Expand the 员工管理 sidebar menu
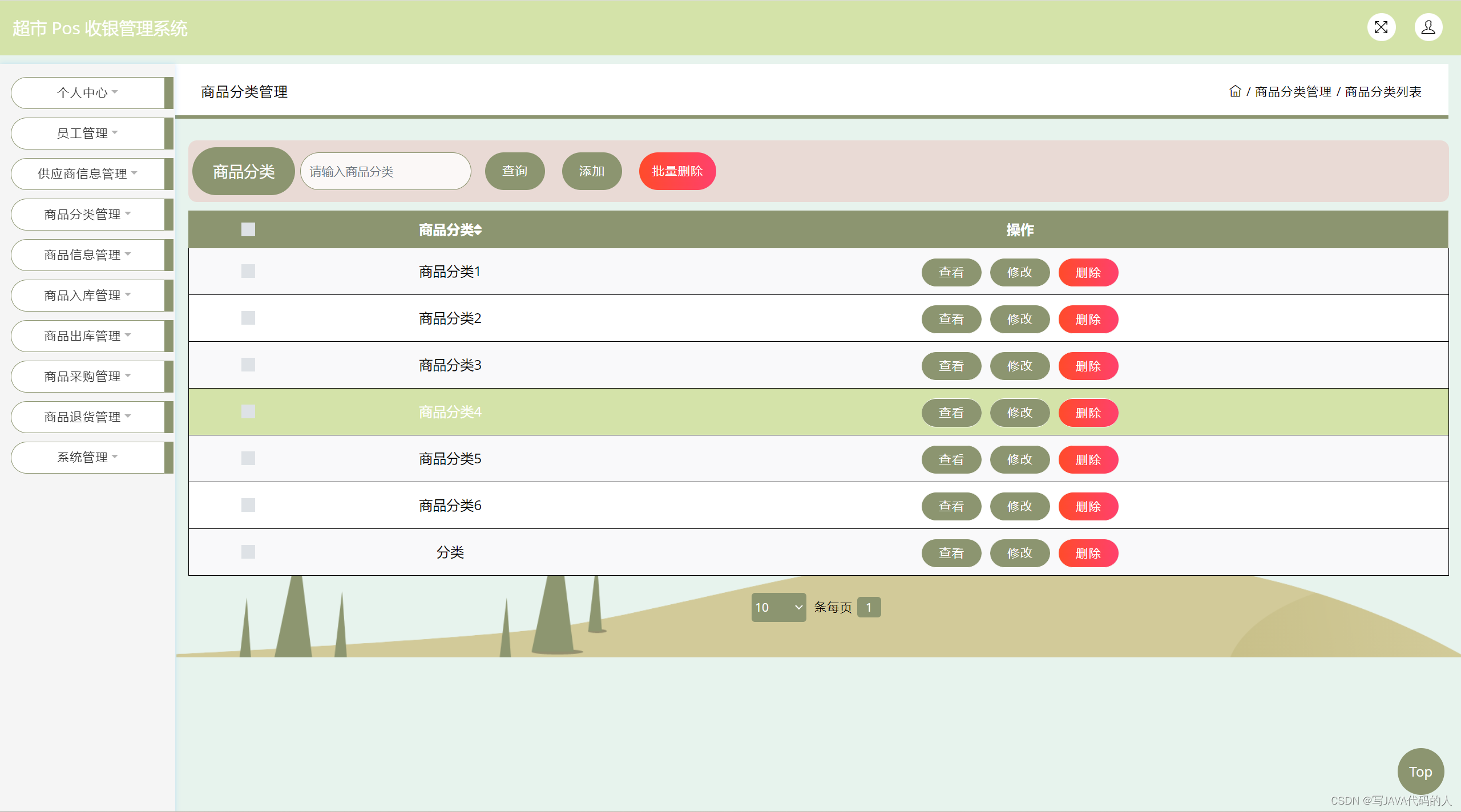 click(88, 133)
